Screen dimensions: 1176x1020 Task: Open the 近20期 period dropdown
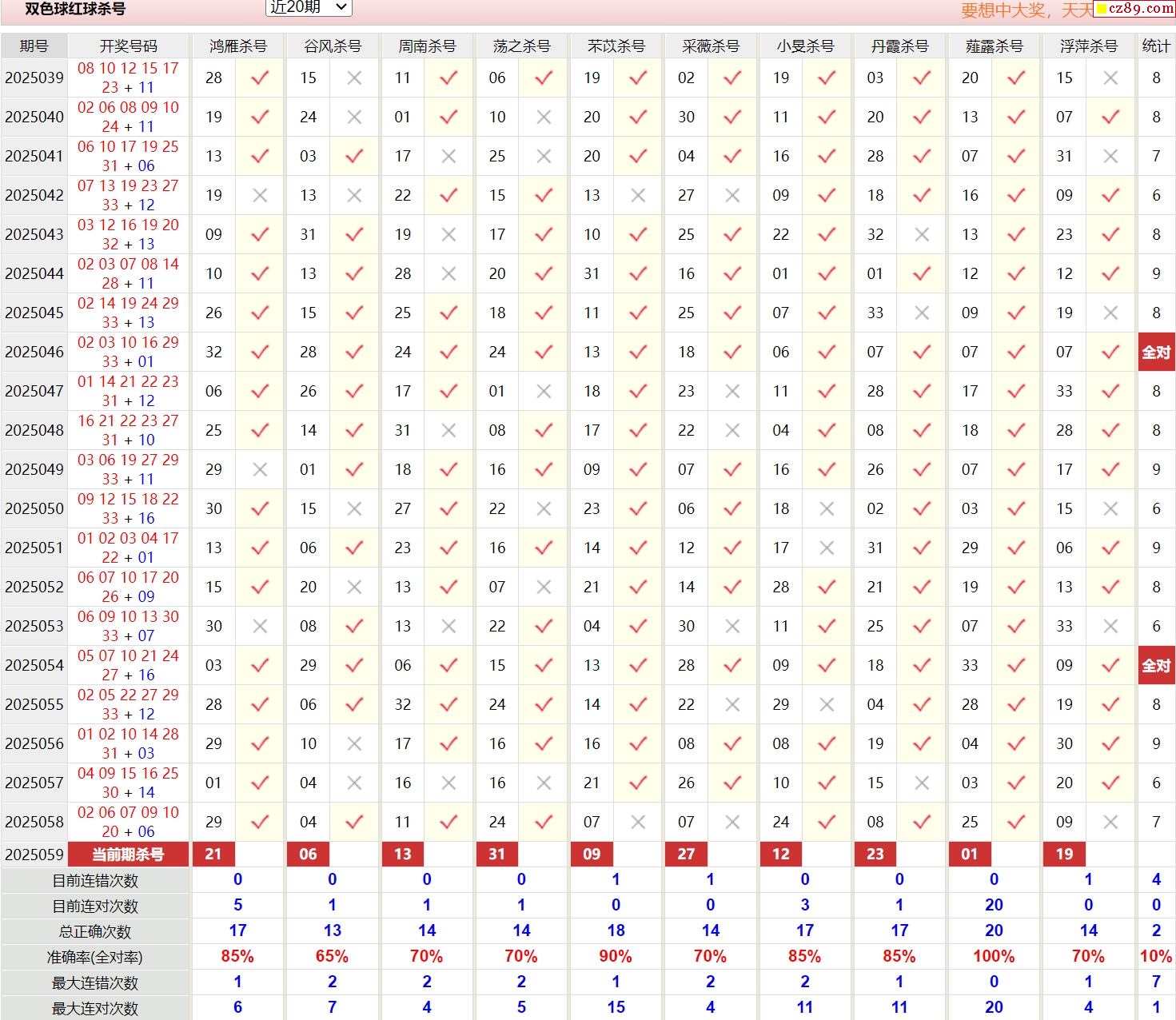[308, 7]
